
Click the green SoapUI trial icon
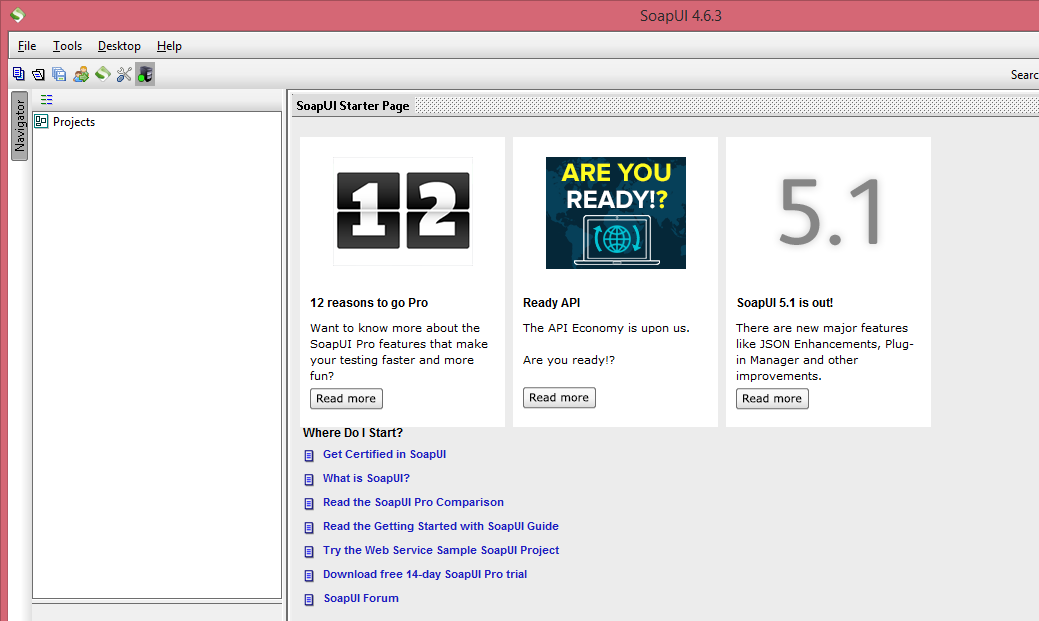point(102,74)
